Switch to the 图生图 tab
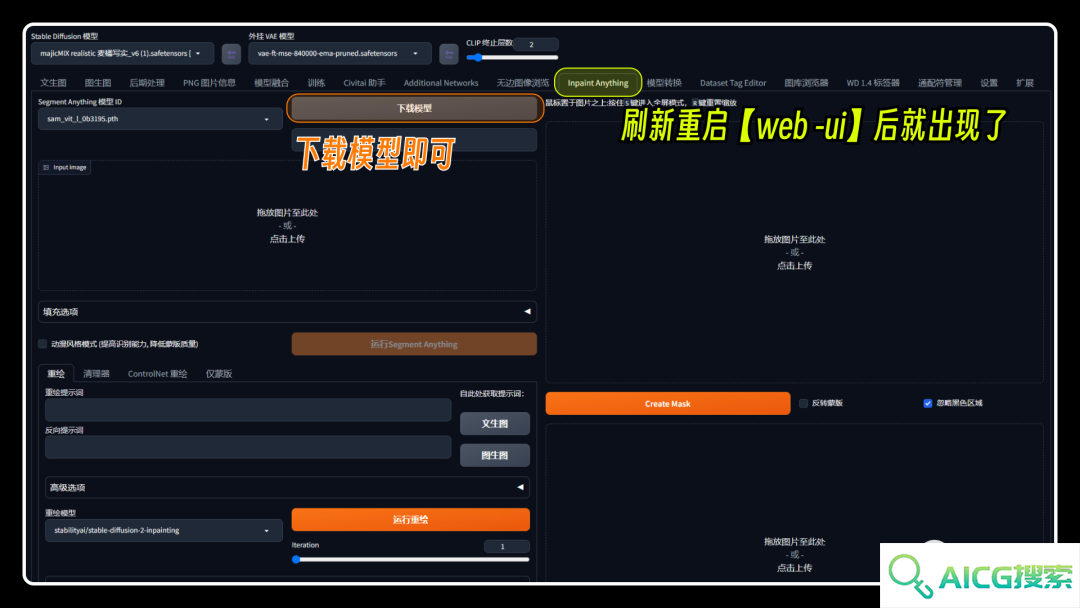This screenshot has width=1080, height=608. pos(98,83)
